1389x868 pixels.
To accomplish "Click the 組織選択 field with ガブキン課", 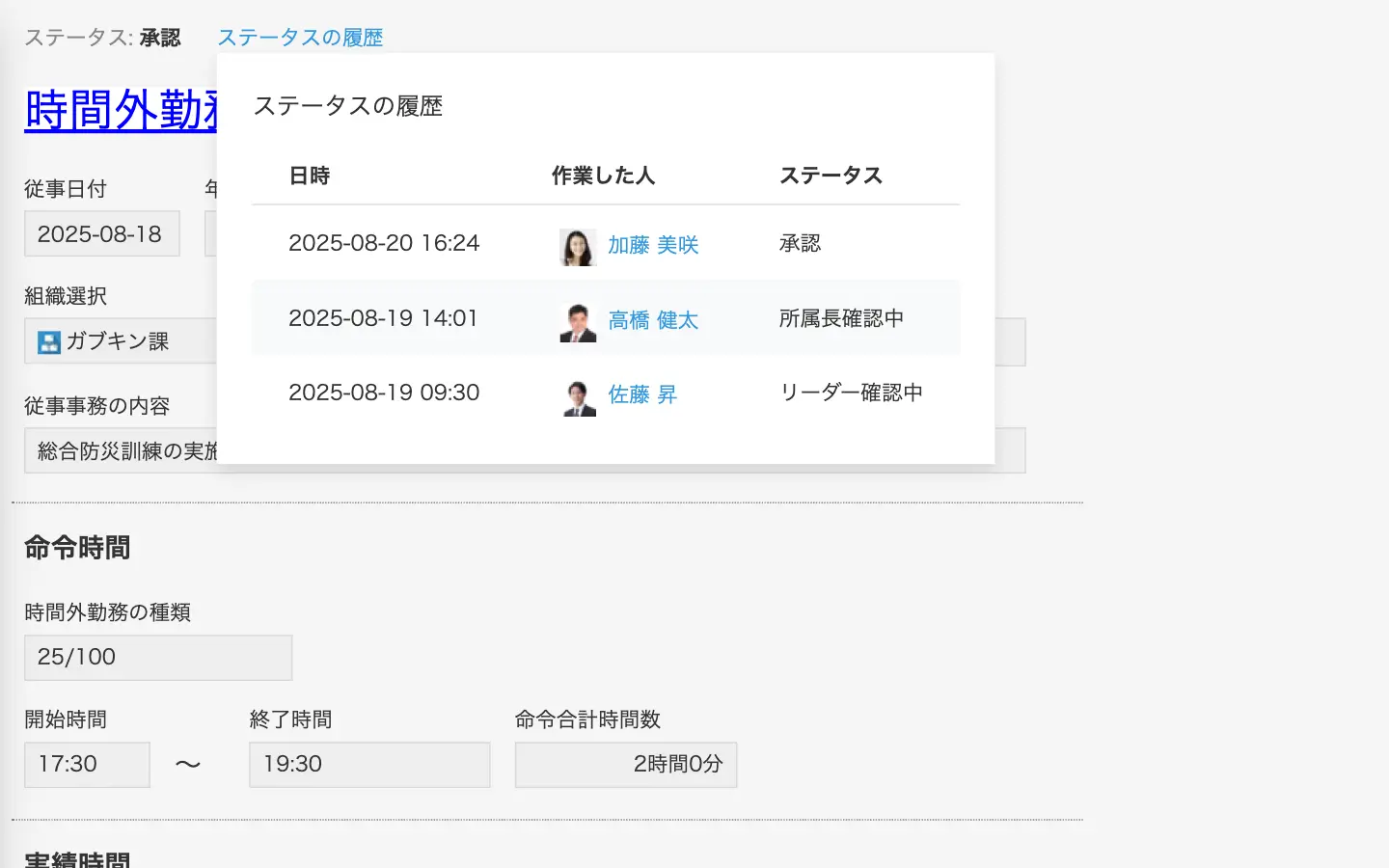I will pos(121,341).
